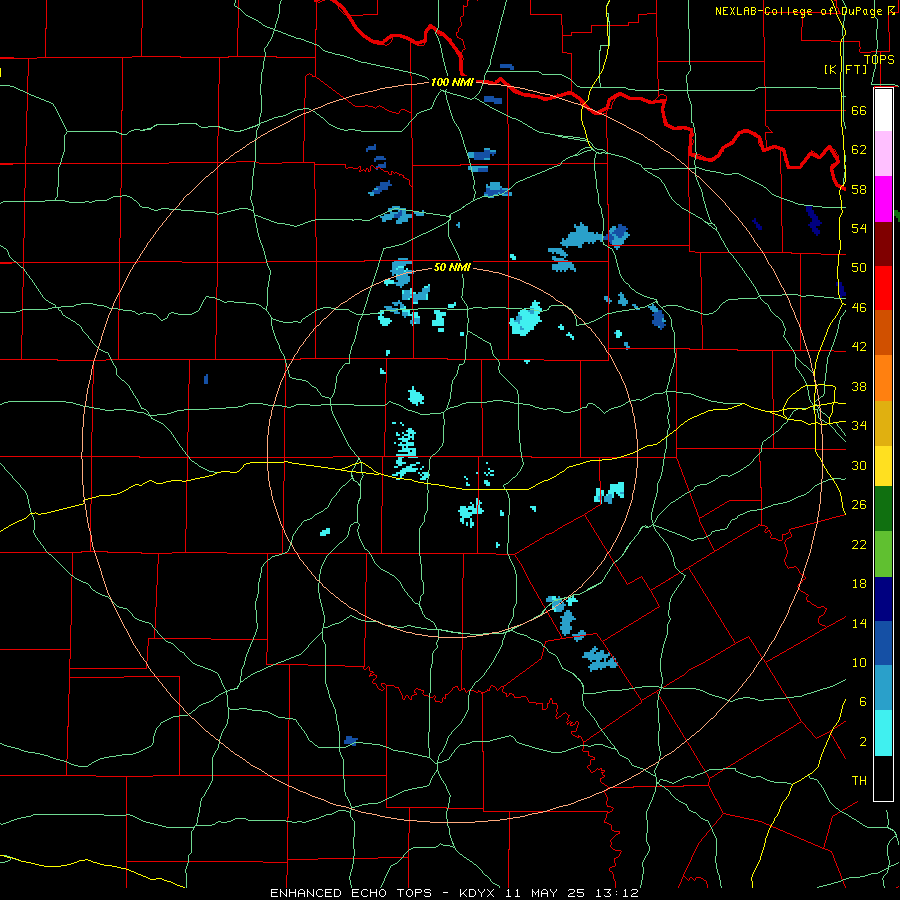Pick the dark green legend swatch
900x900 pixels.
click(883, 509)
